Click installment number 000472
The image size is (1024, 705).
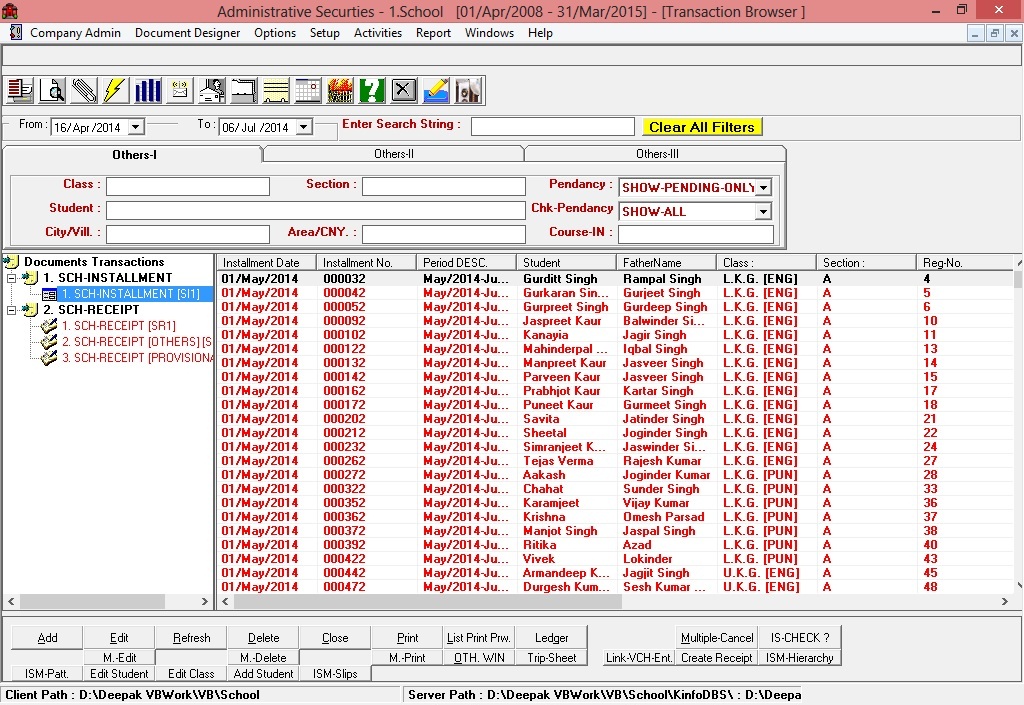point(344,587)
